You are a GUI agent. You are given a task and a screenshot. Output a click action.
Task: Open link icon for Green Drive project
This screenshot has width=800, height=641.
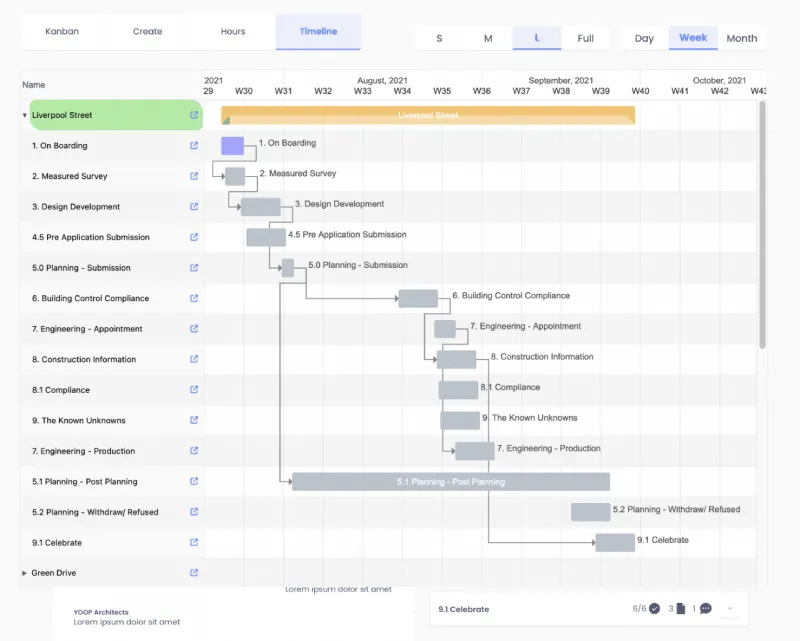(x=194, y=573)
